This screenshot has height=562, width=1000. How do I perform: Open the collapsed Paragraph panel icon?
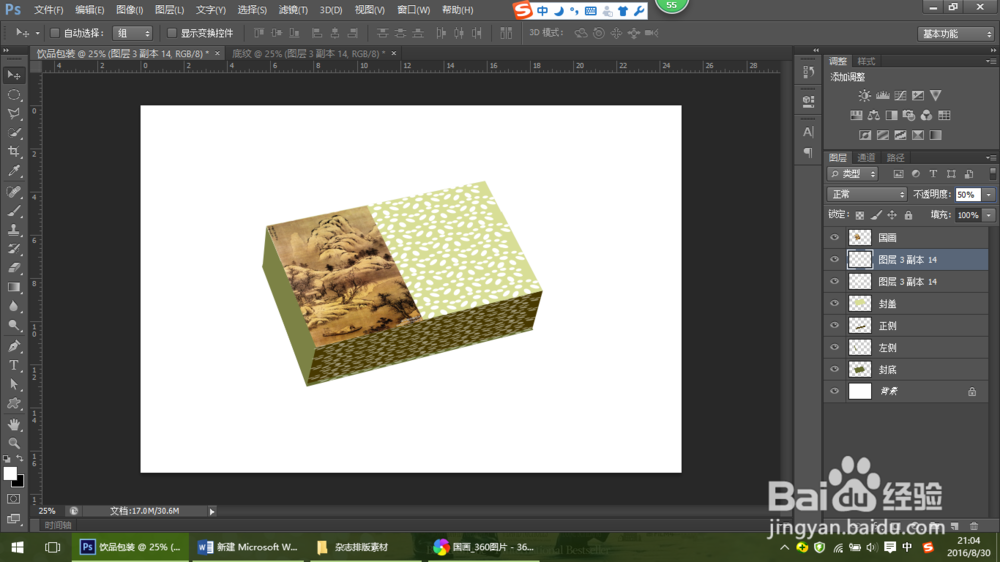pos(808,152)
